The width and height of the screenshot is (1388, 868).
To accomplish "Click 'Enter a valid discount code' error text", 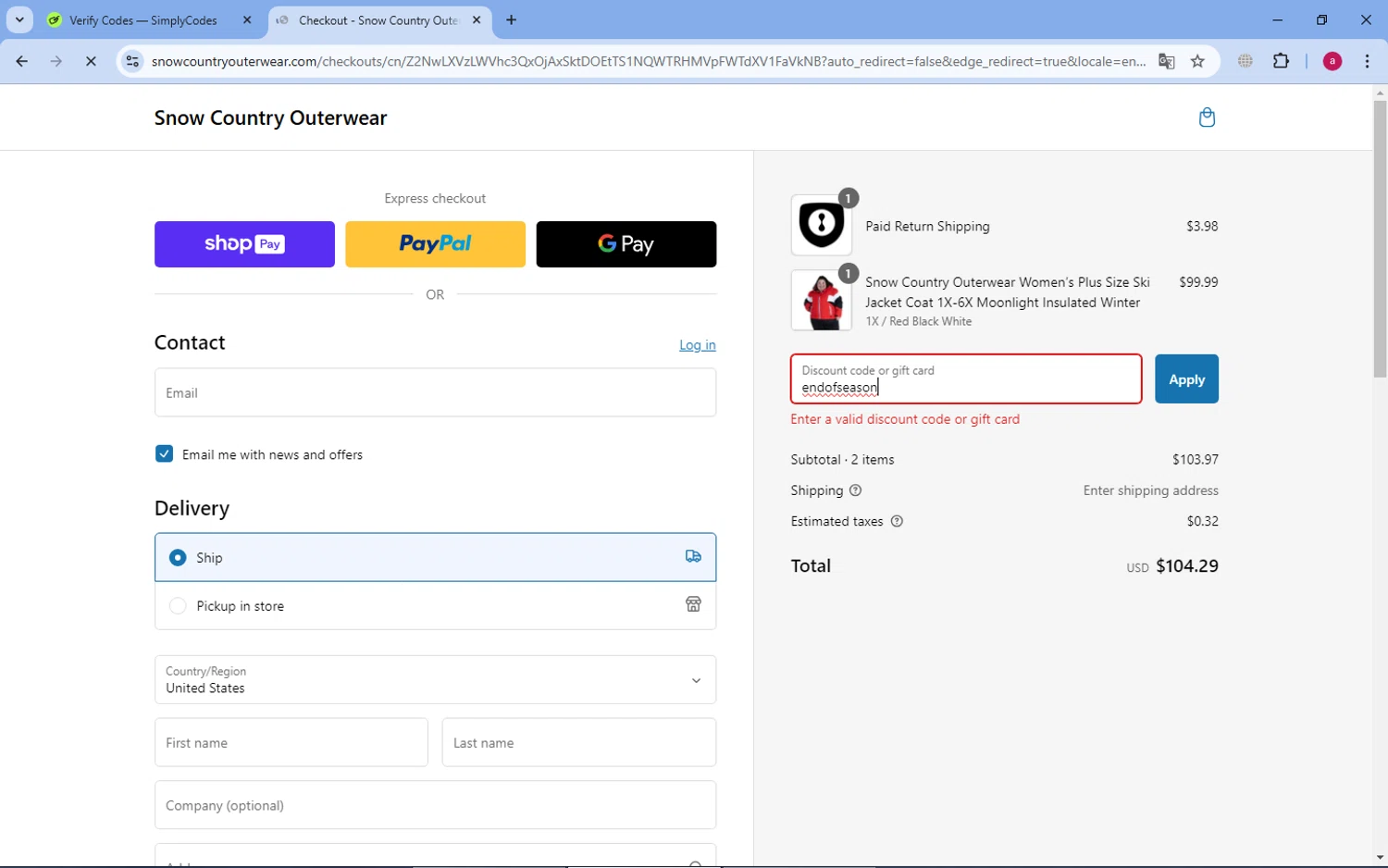I will pos(905,419).
